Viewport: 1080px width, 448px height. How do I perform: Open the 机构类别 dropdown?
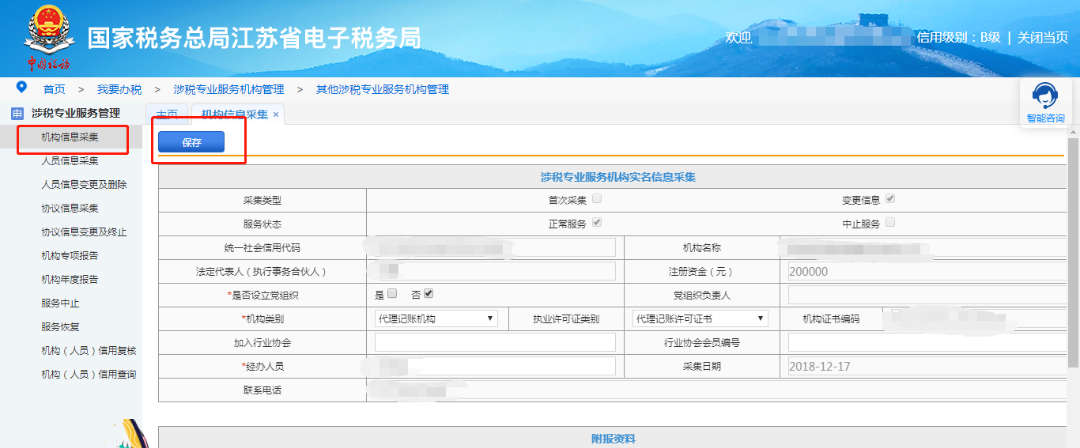click(x=436, y=318)
